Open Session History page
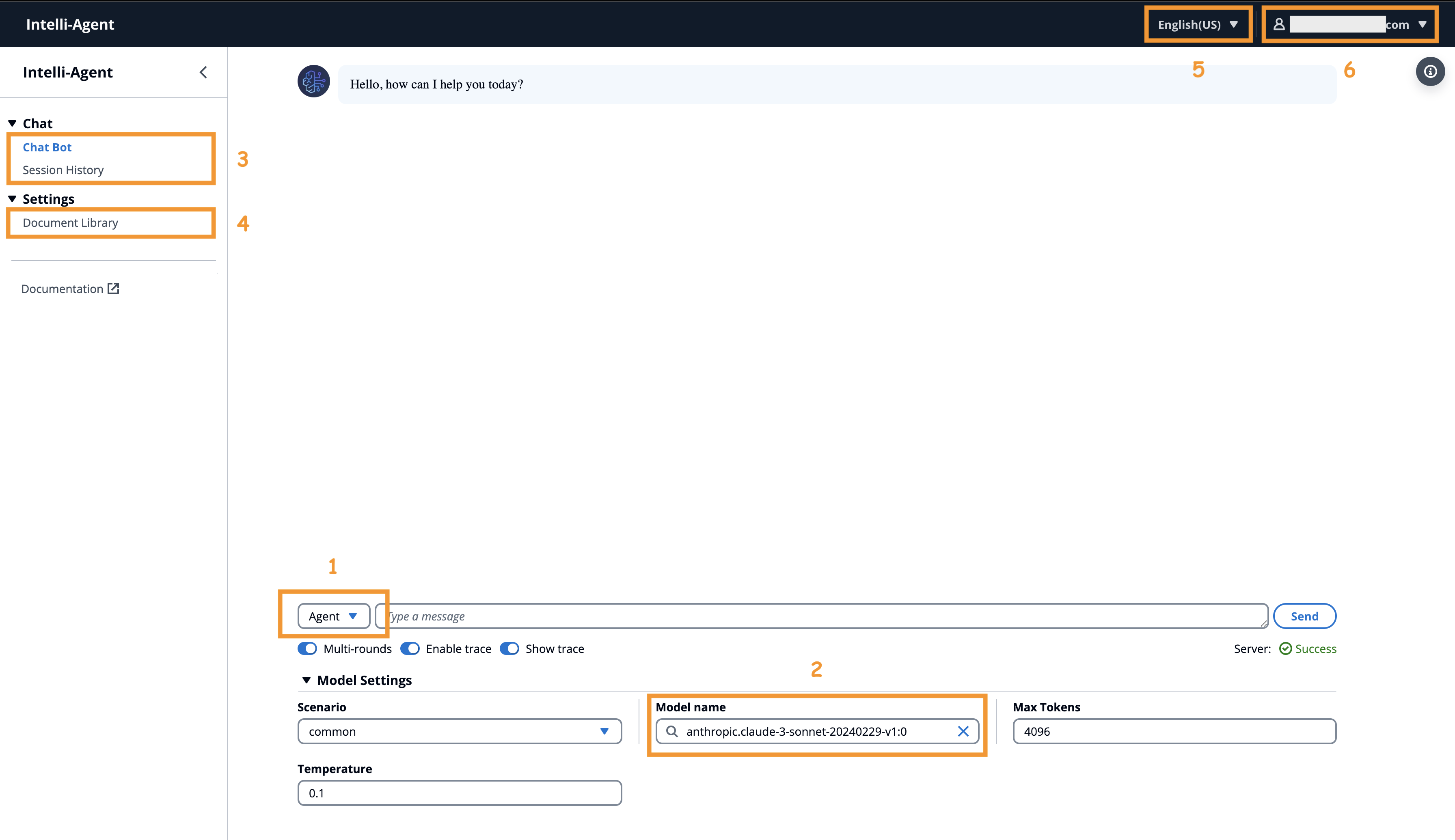1455x840 pixels. click(x=63, y=170)
